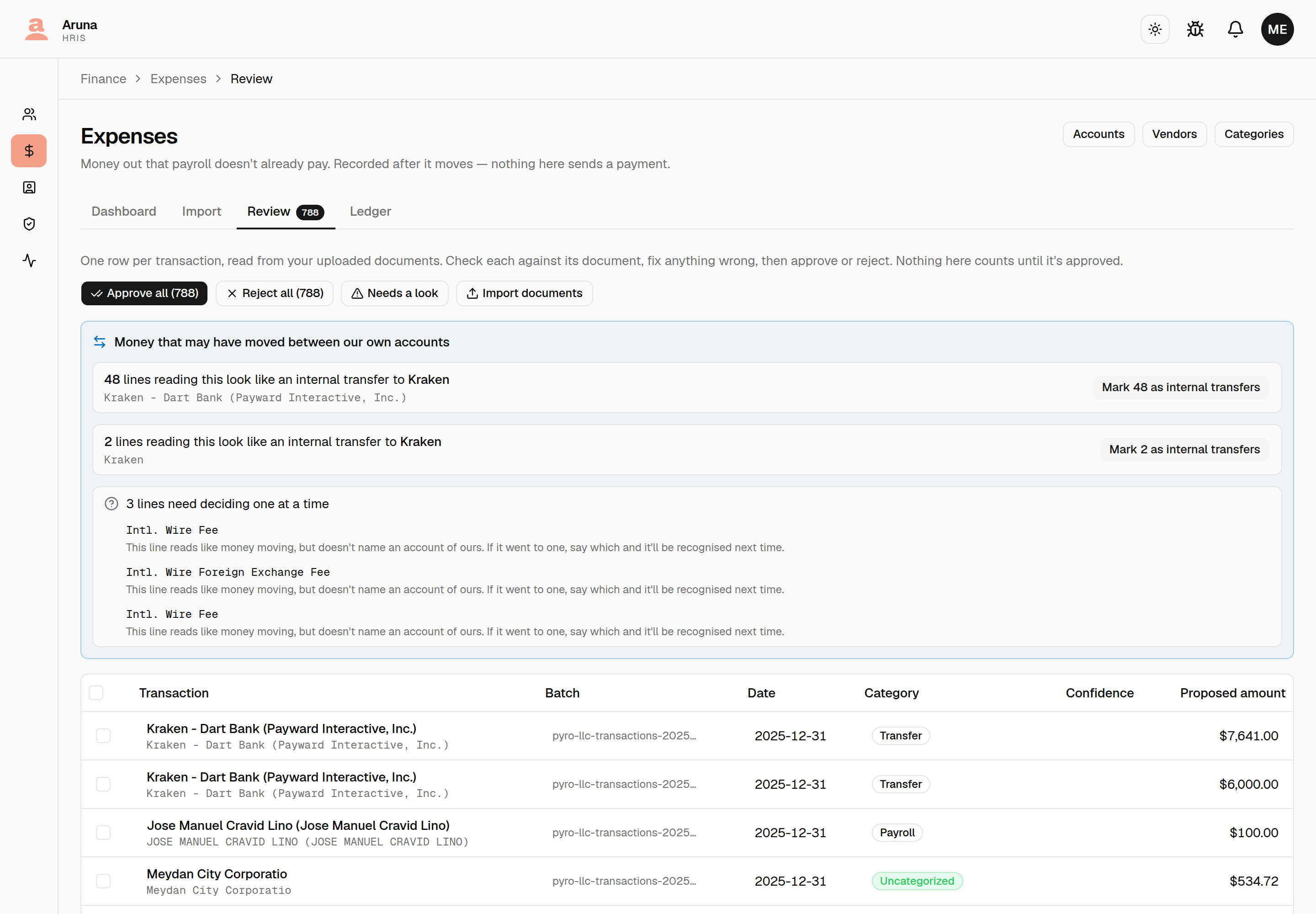Screen dimensions: 1316x914
Task: Switch to the Ledger tab
Action: tap(371, 211)
